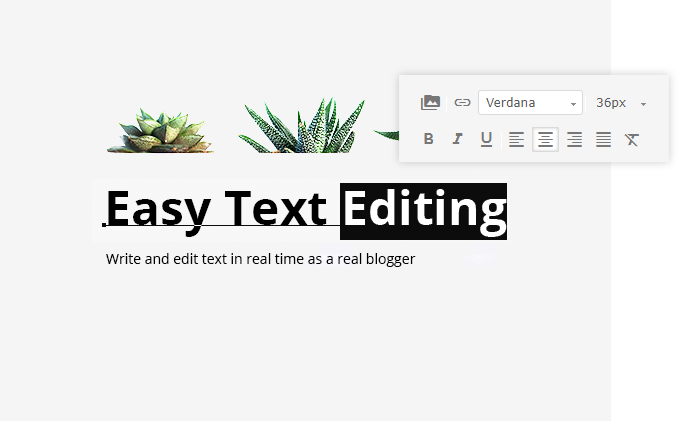
Task: Click the subtitle about real blogger
Action: [260, 259]
